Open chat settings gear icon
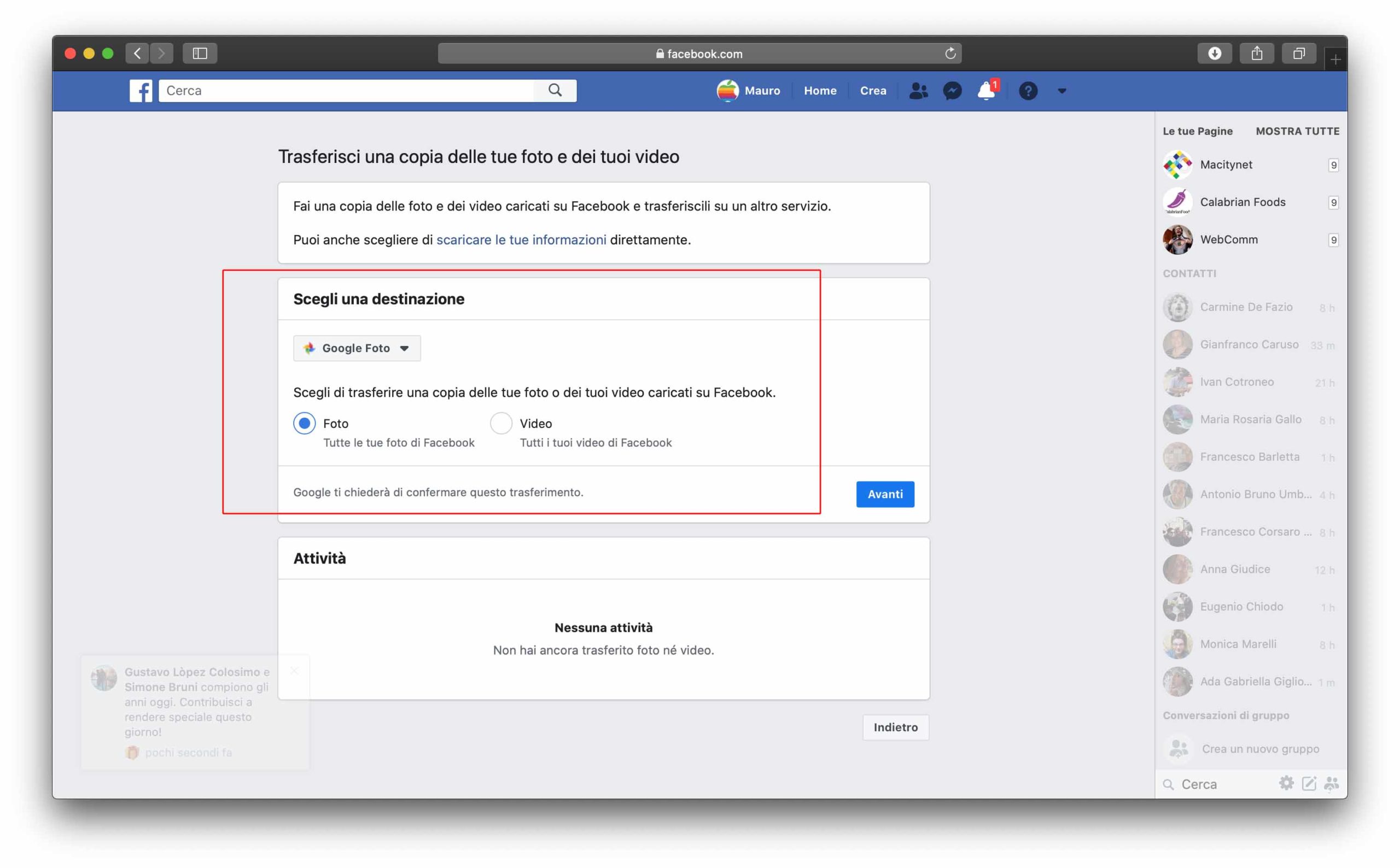Image resolution: width=1400 pixels, height=868 pixels. [x=1286, y=784]
